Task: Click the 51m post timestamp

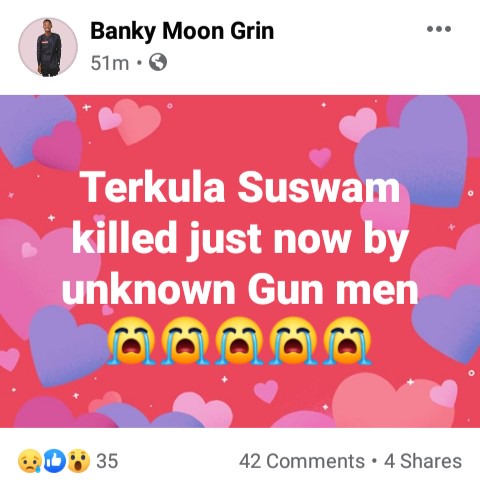Action: coord(110,63)
